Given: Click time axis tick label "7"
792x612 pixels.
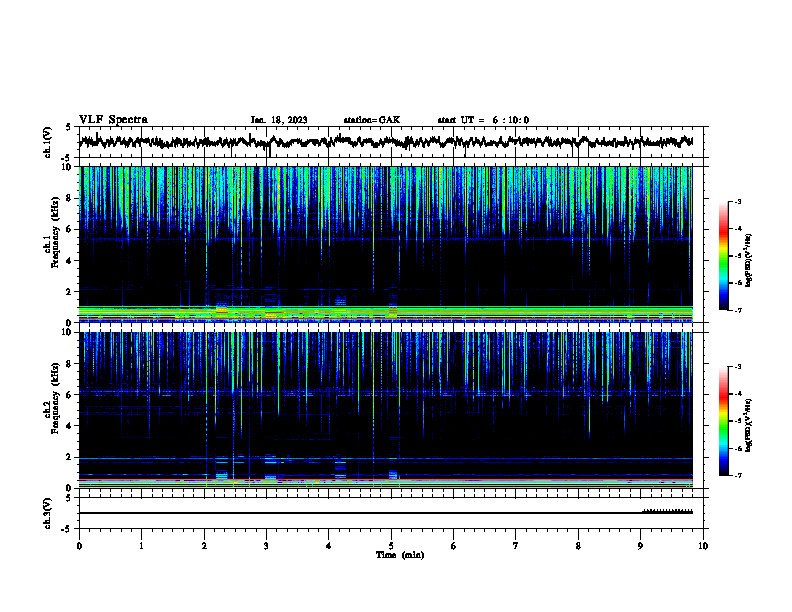Looking at the screenshot, I should [x=516, y=546].
